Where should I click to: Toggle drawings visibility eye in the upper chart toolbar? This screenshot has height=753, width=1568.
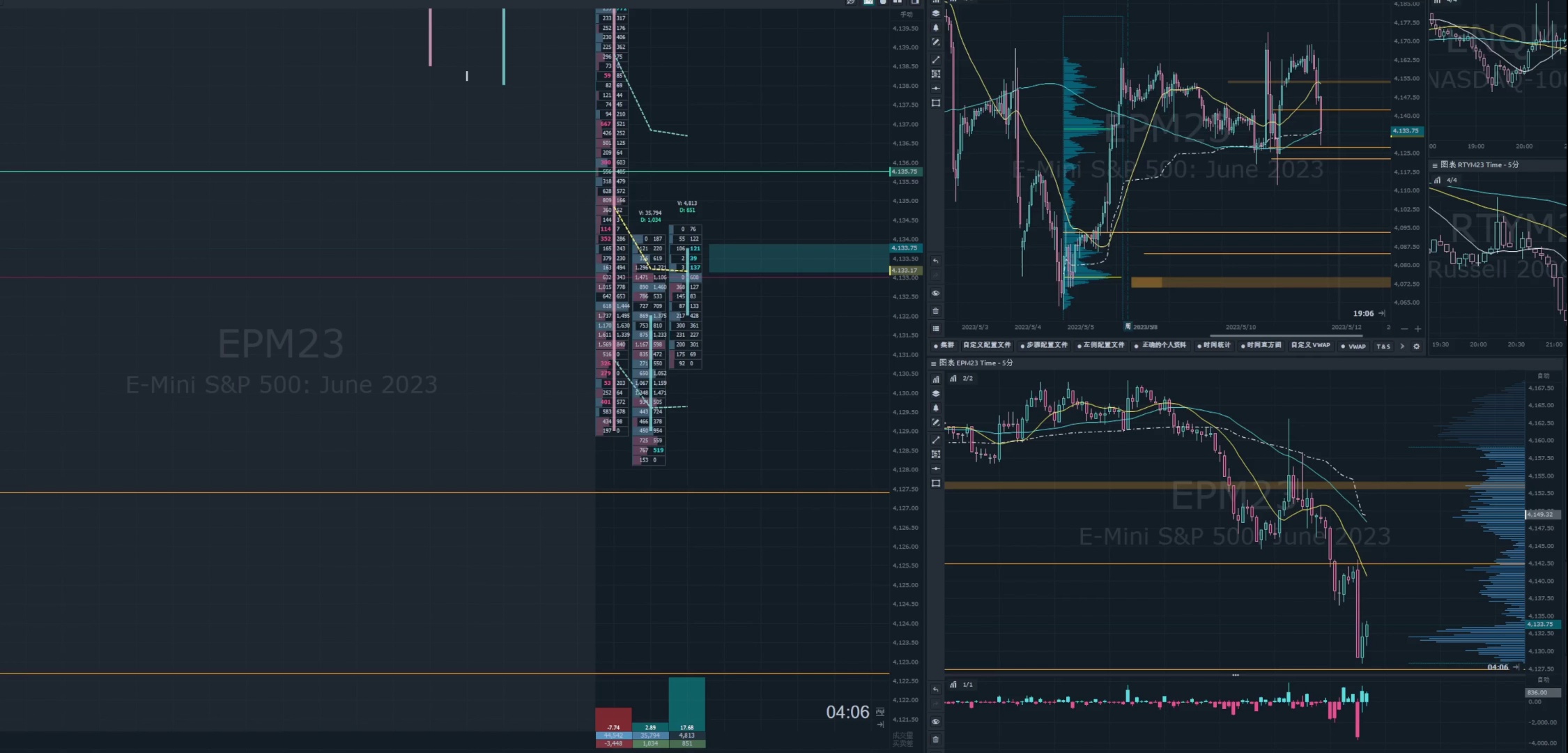(x=936, y=294)
